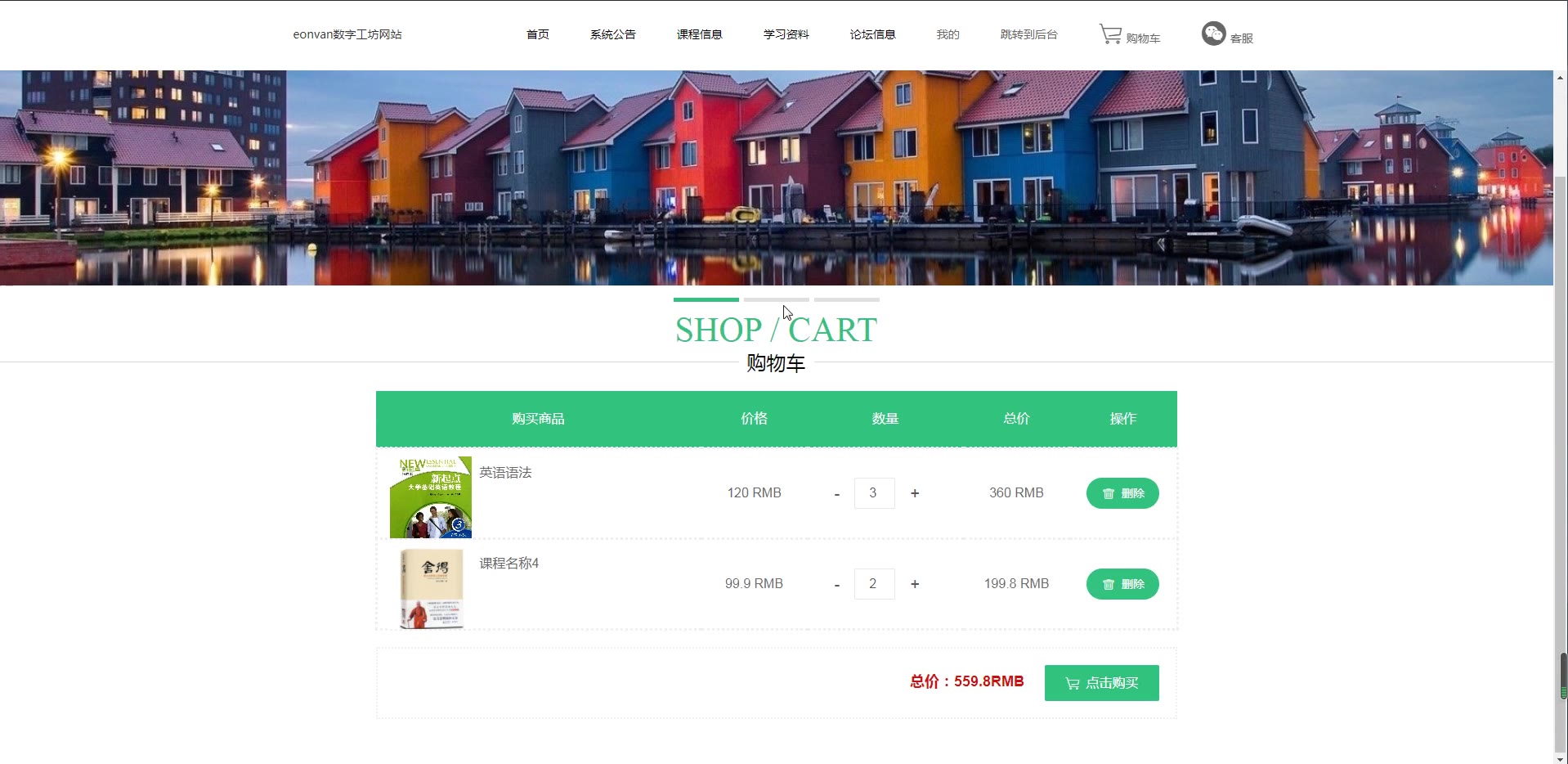Click the 操作 column header
The width and height of the screenshot is (1568, 764).
click(1123, 419)
